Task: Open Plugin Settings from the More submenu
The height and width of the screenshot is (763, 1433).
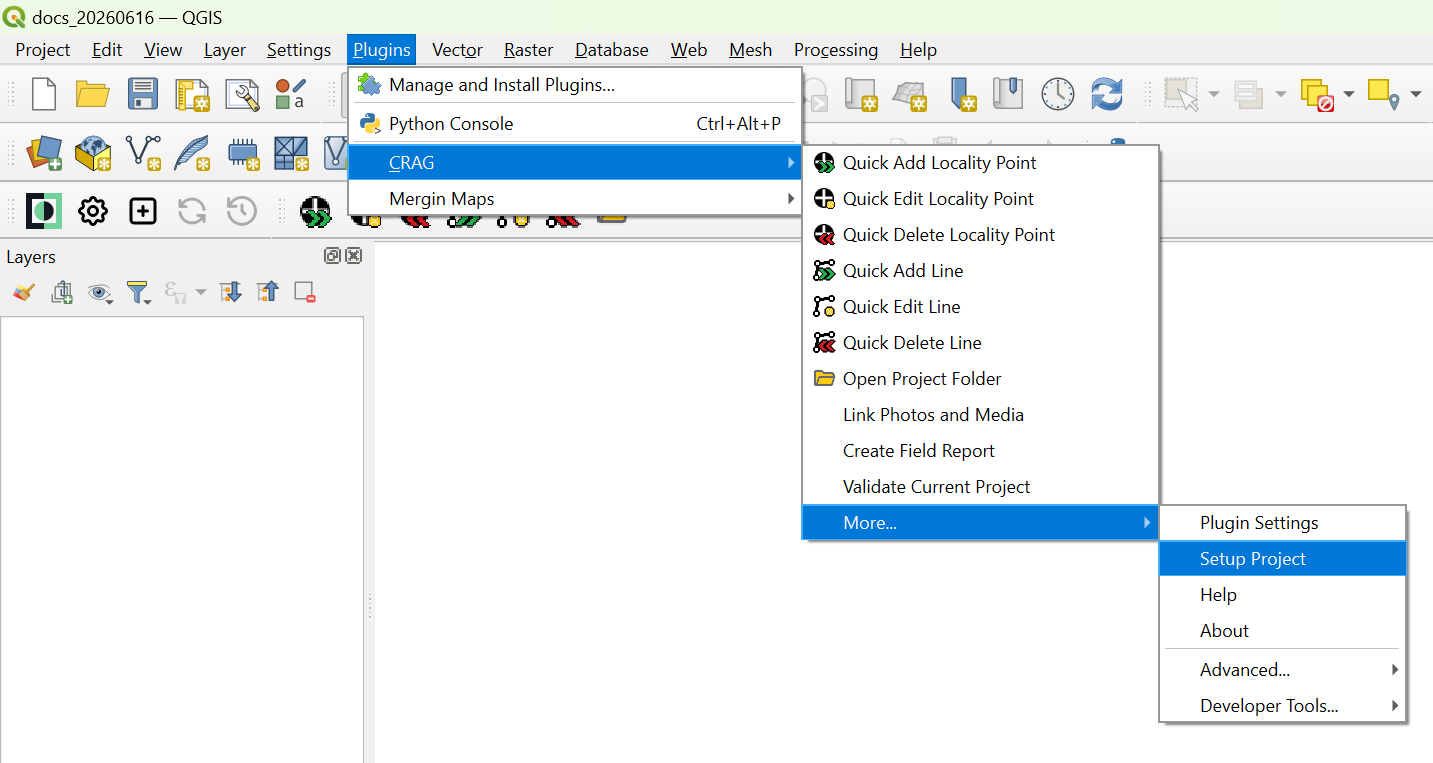Action: click(1283, 523)
